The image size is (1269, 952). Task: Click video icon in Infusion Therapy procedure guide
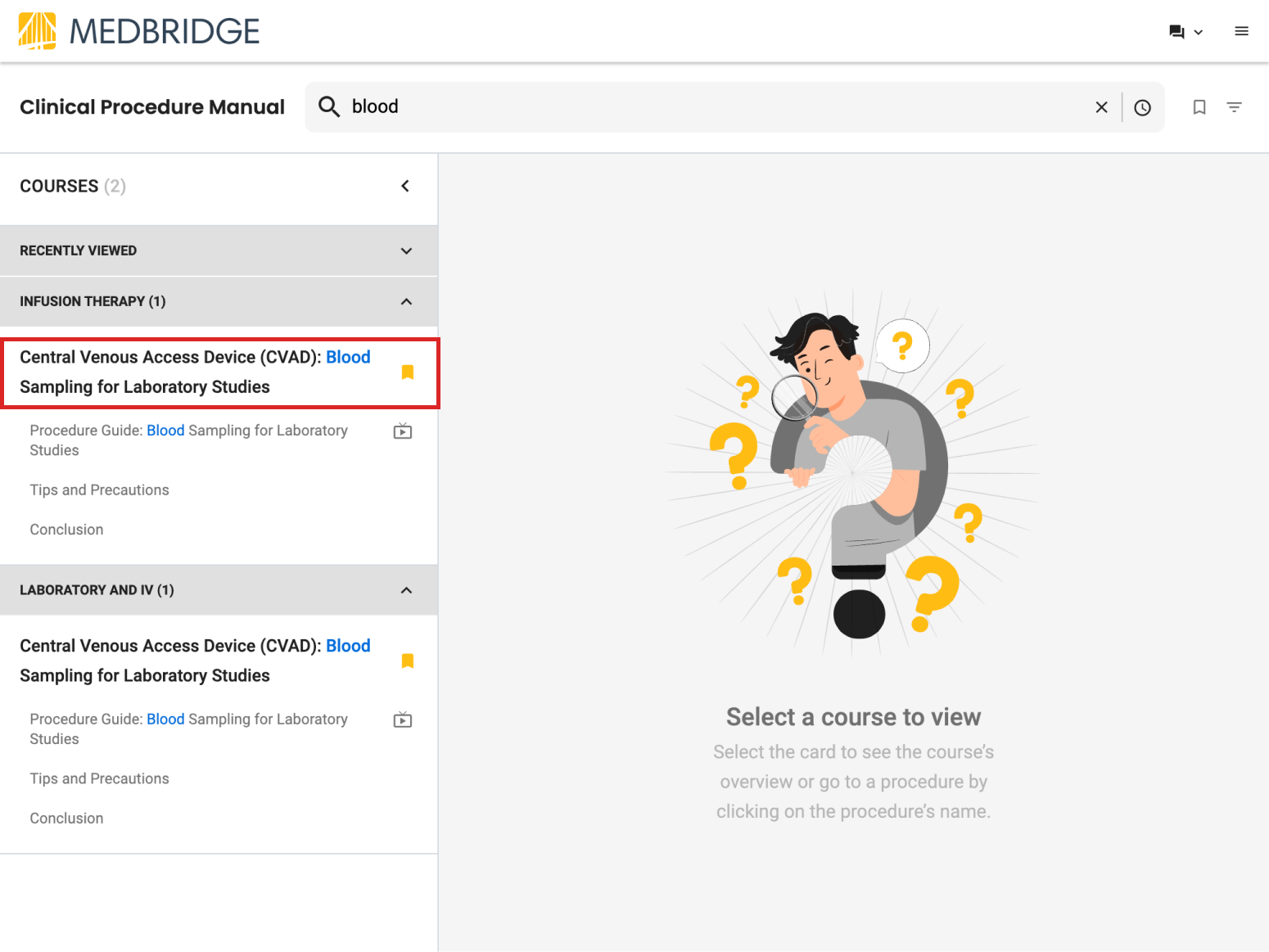403,431
